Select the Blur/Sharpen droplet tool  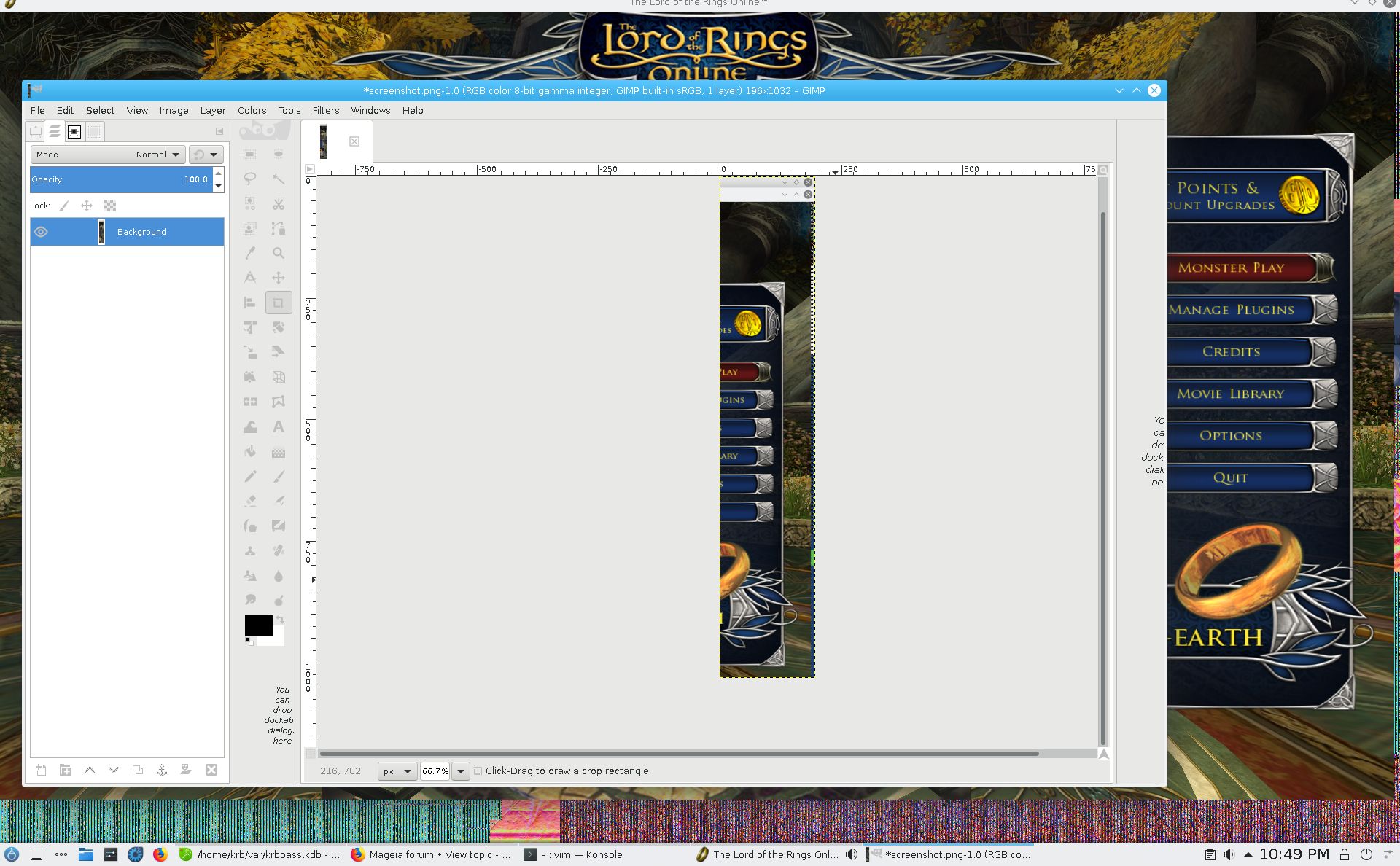[278, 575]
